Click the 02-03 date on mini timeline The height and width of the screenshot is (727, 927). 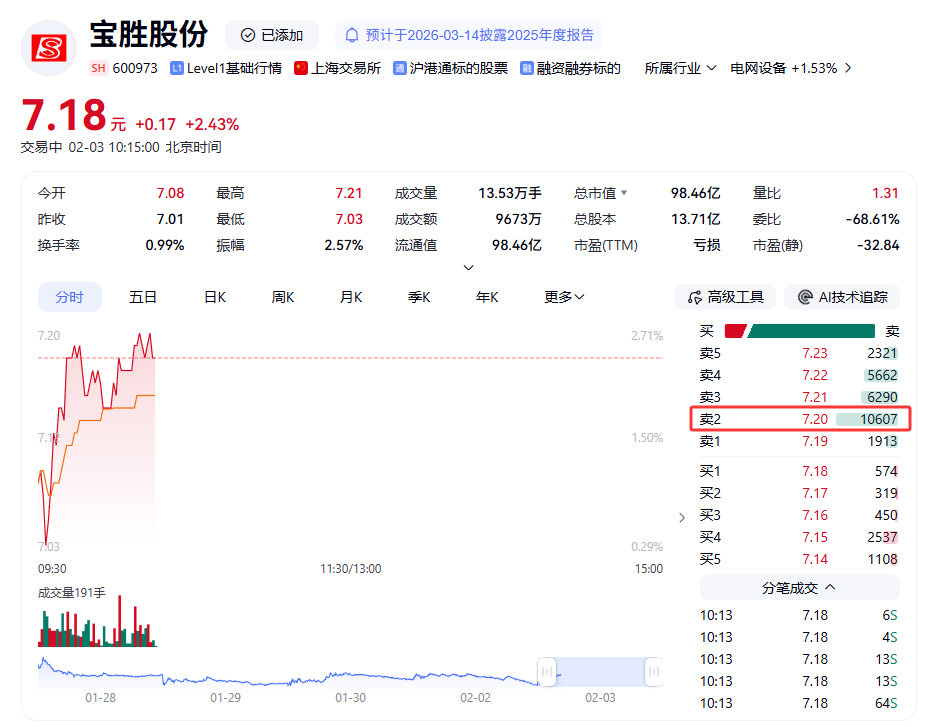[x=600, y=698]
